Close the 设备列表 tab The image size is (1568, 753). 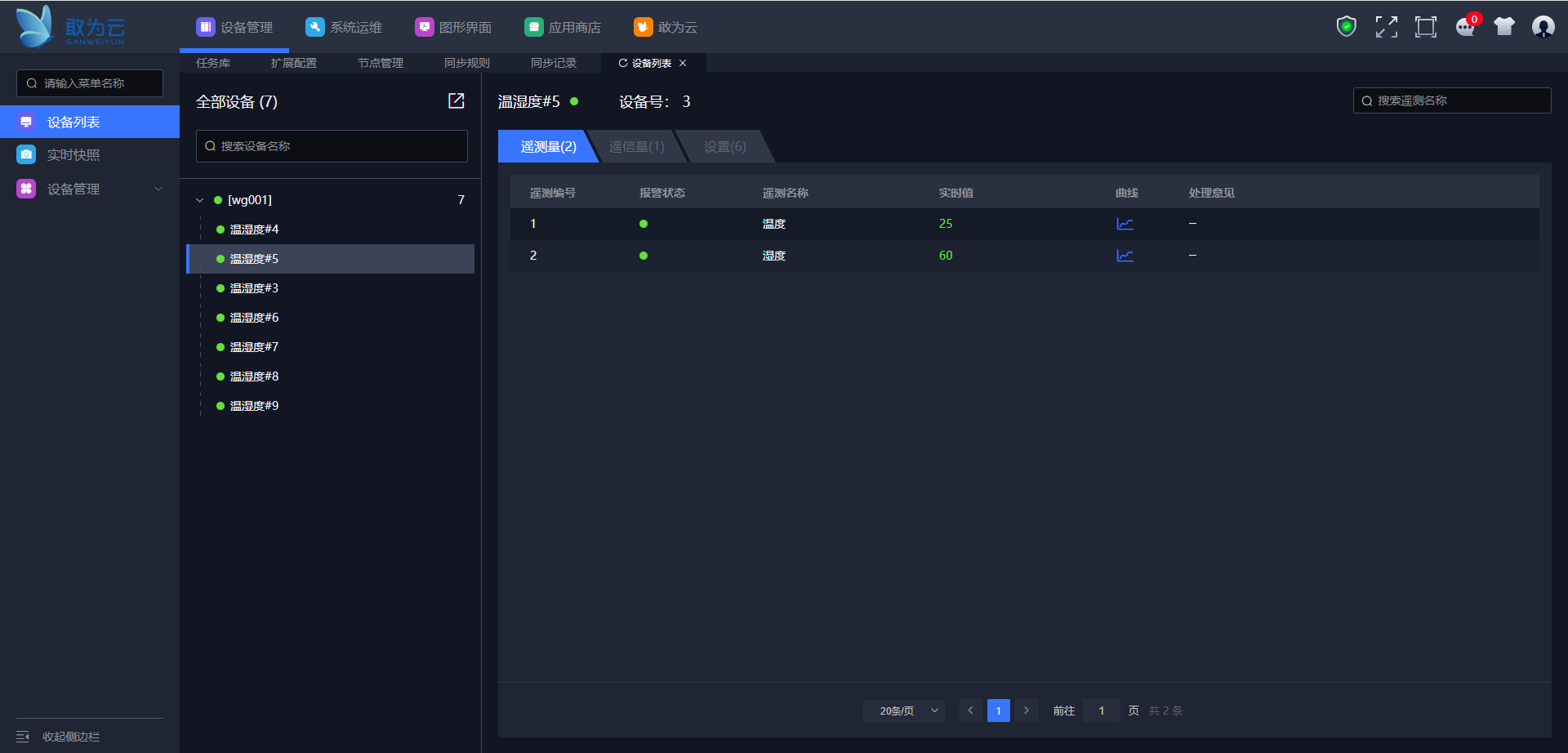click(x=683, y=63)
